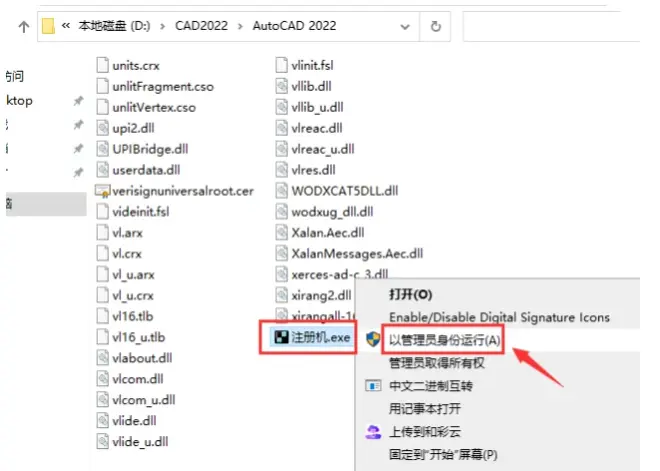Select file vlide_u.dll

click(140, 442)
